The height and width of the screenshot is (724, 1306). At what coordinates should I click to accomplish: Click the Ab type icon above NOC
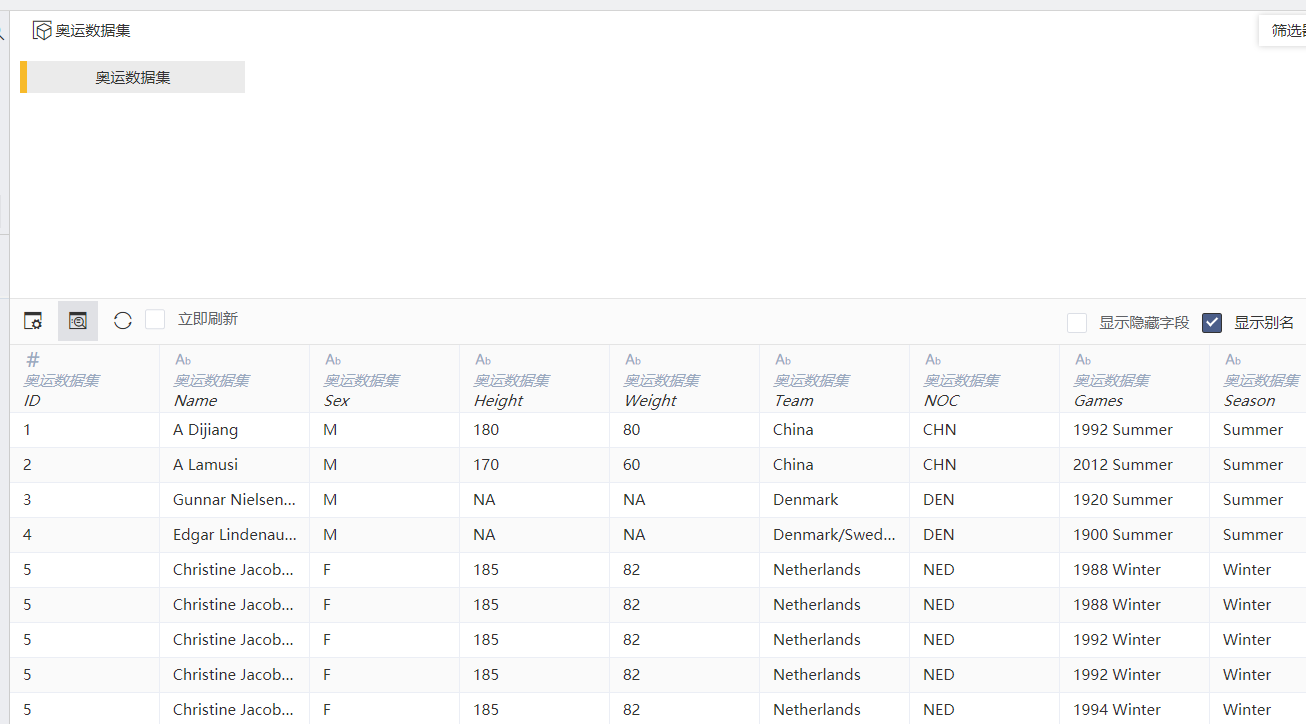click(x=933, y=360)
